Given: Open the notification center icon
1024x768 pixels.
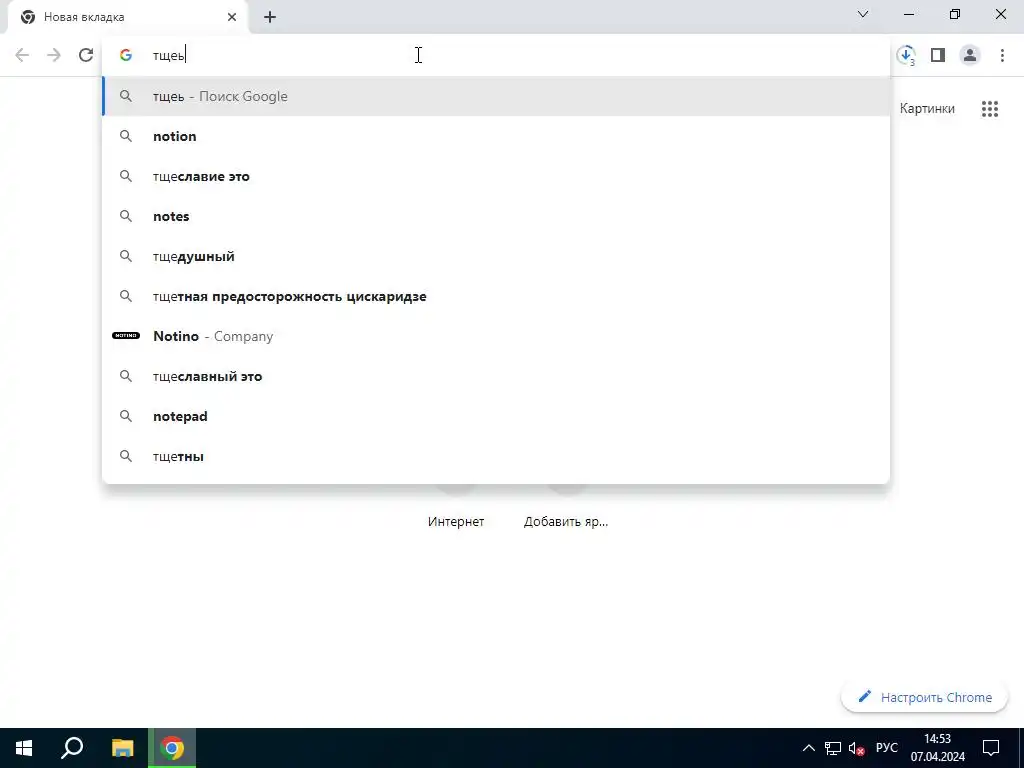Looking at the screenshot, I should (x=991, y=748).
